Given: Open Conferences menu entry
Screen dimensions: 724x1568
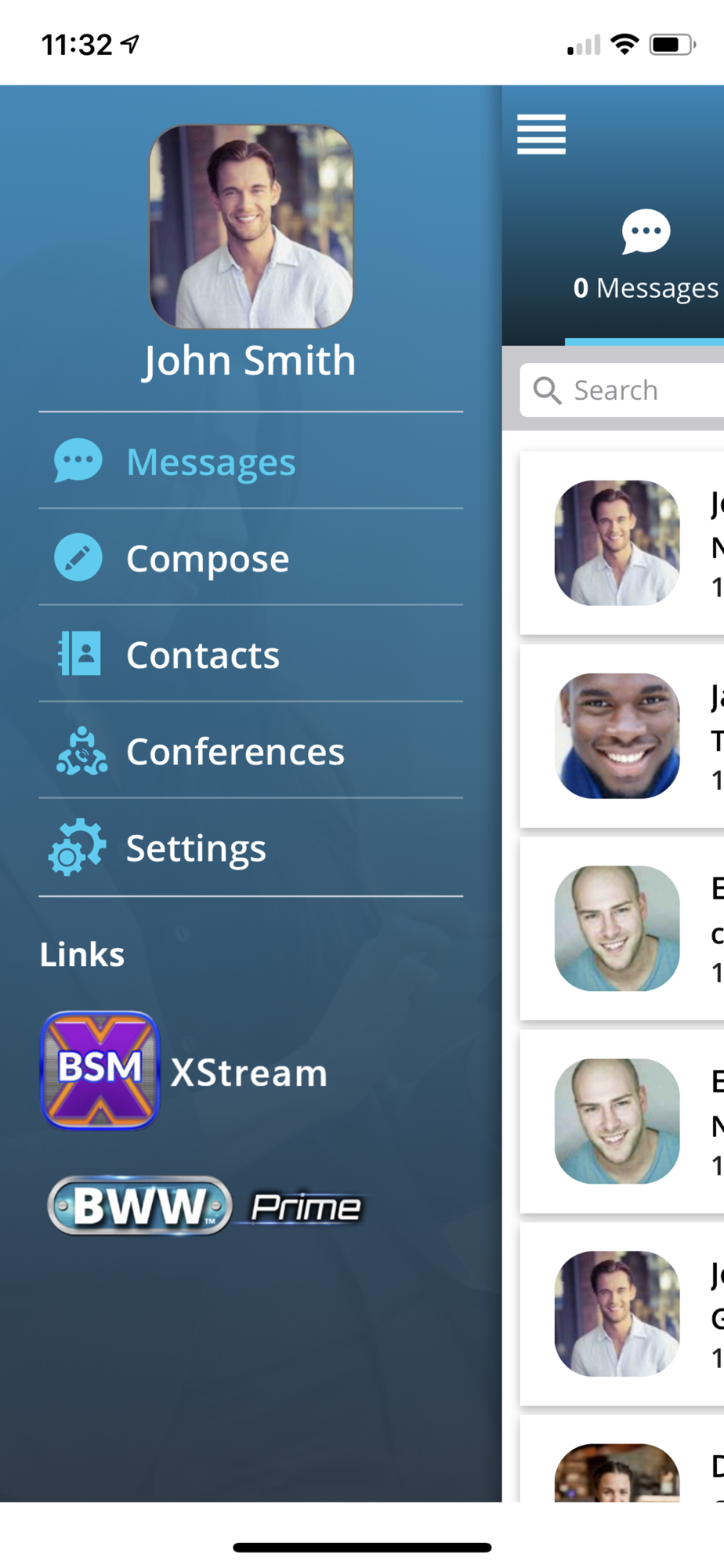Looking at the screenshot, I should [251, 751].
